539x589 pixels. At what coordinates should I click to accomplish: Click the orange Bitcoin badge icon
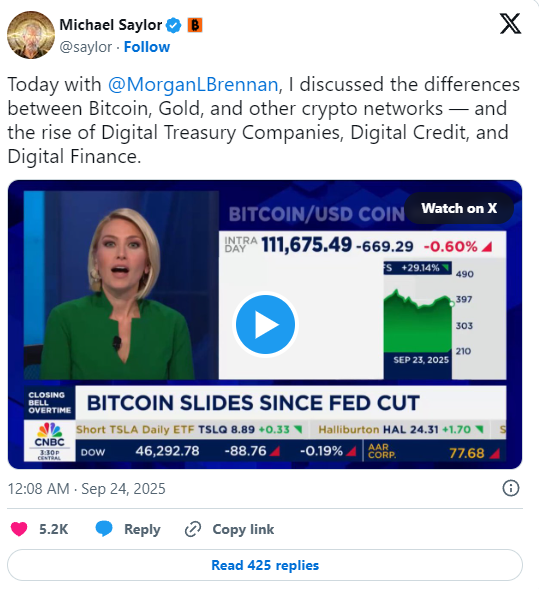coord(195,25)
